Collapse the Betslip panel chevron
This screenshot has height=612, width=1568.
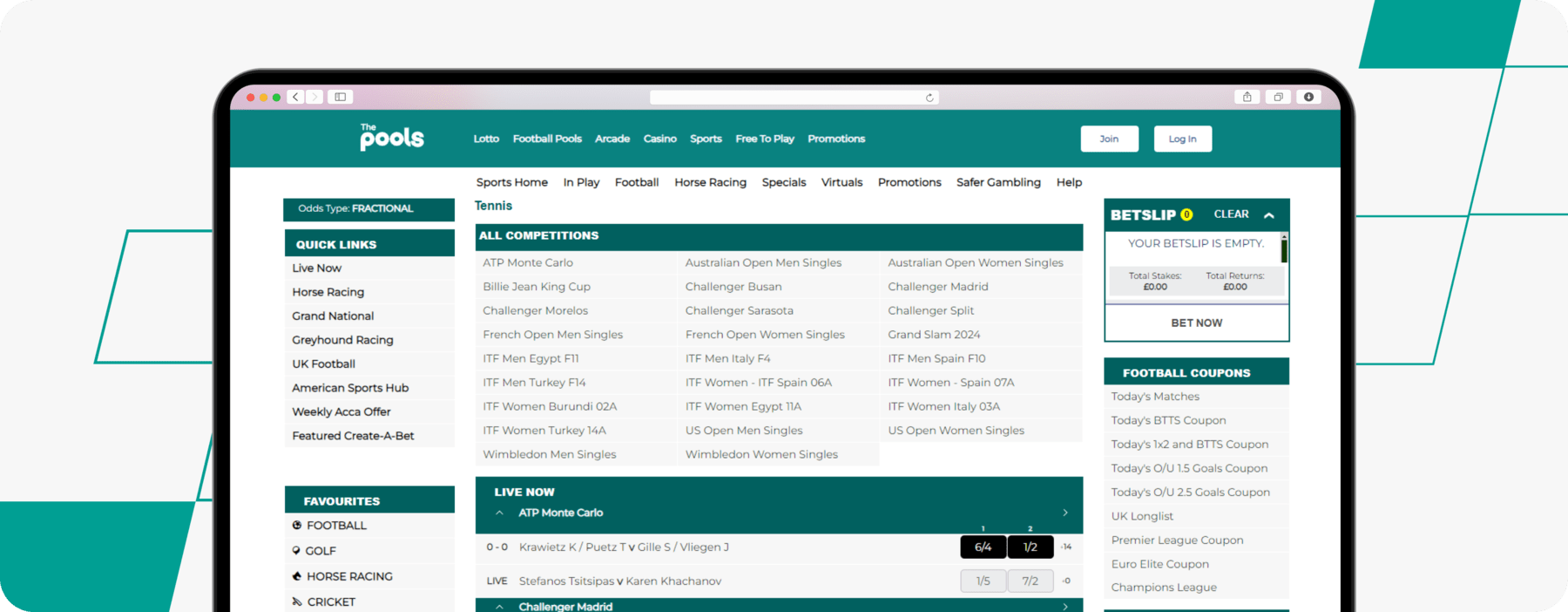1269,215
